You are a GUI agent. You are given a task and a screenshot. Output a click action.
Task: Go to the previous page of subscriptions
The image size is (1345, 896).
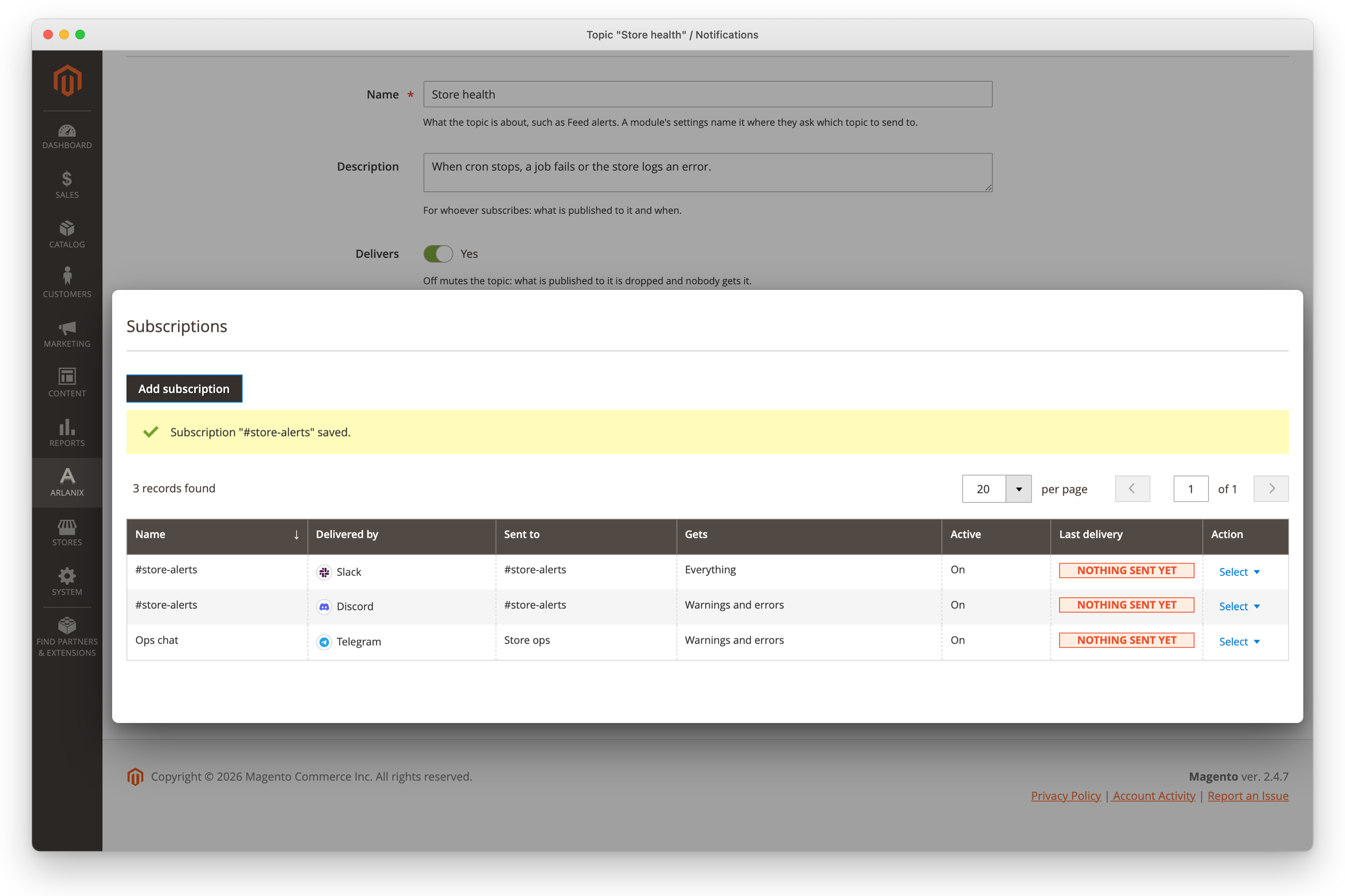pyautogui.click(x=1132, y=489)
